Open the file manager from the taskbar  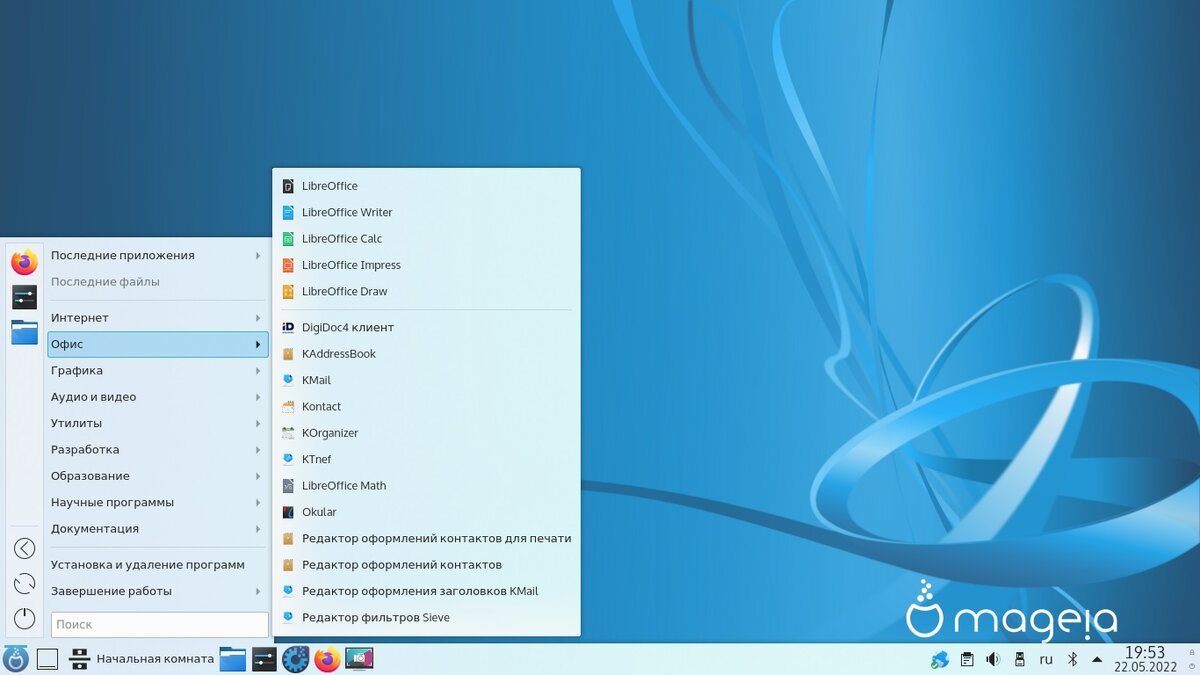pyautogui.click(x=233, y=659)
